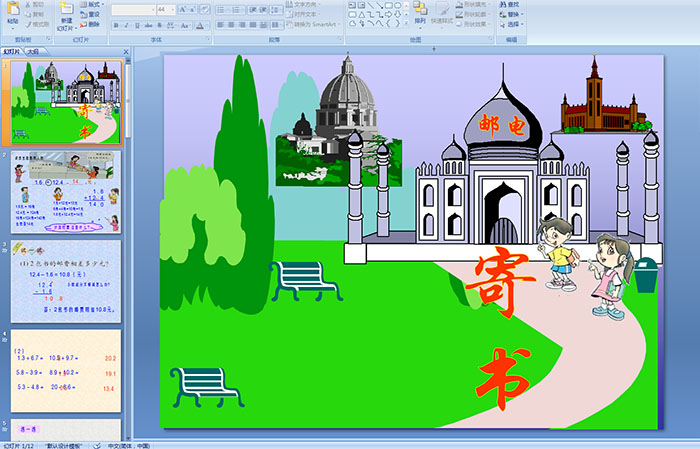
Task: Click the Clear Formatting icon
Action: click(x=205, y=9)
